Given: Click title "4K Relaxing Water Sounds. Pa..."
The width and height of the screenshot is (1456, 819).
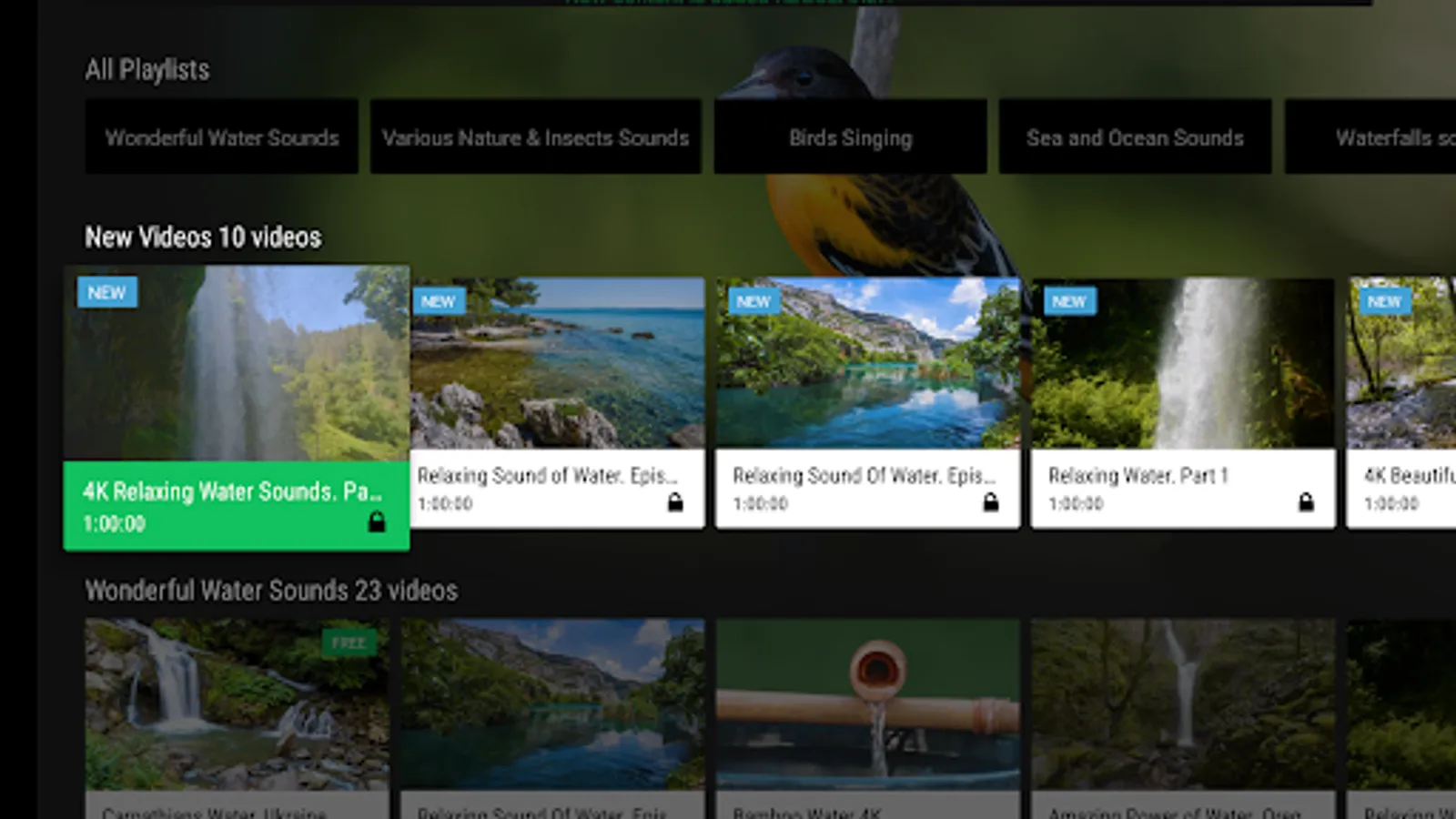Looking at the screenshot, I should [x=233, y=491].
